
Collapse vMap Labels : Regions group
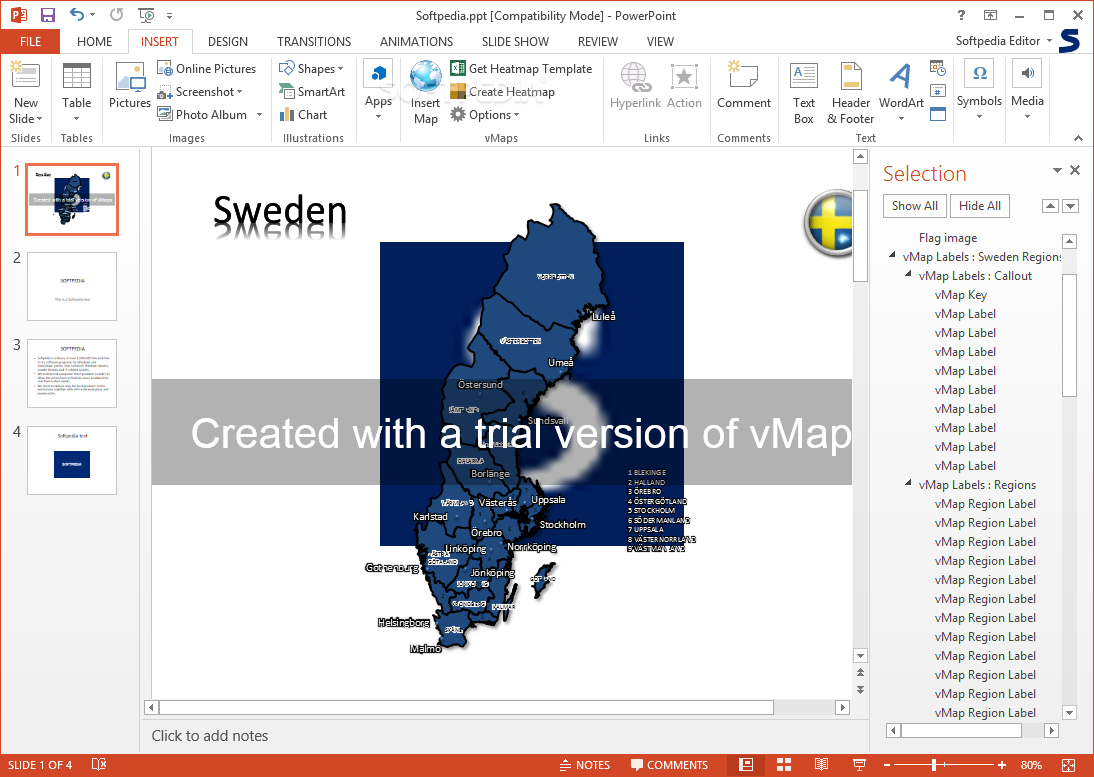coord(908,483)
